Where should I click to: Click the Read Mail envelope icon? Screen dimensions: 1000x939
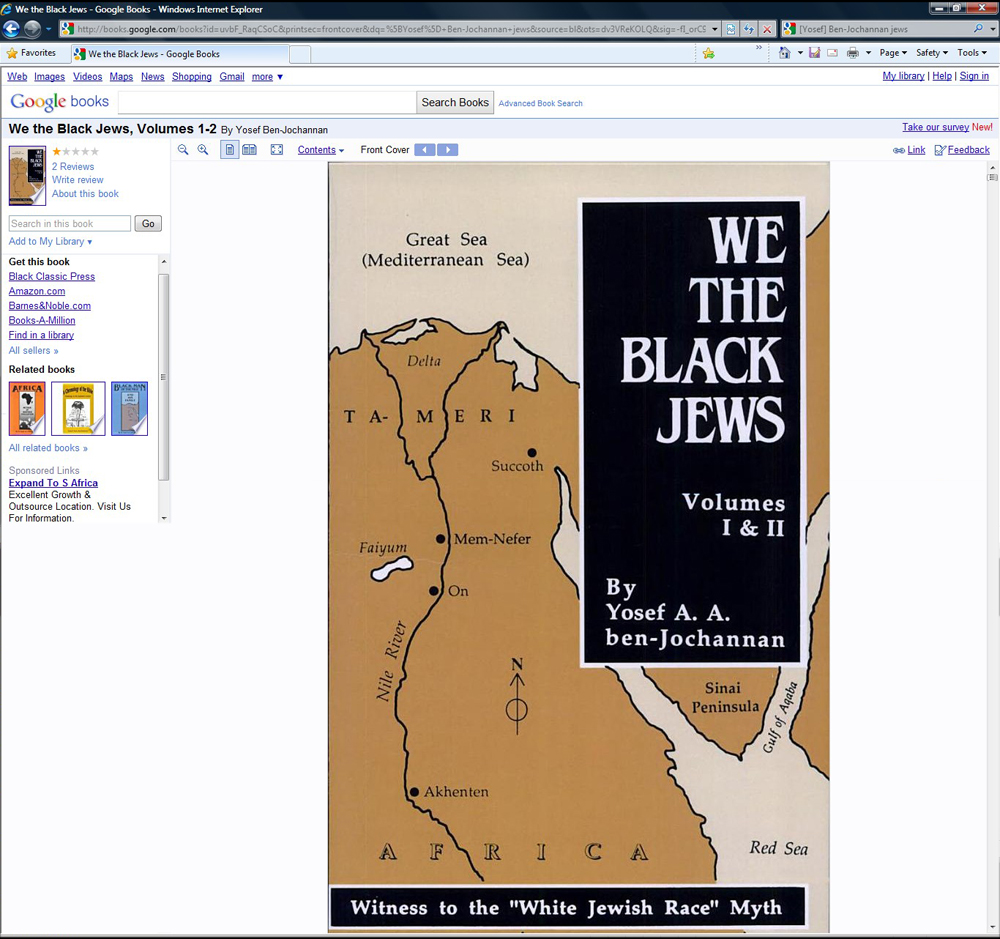click(832, 53)
